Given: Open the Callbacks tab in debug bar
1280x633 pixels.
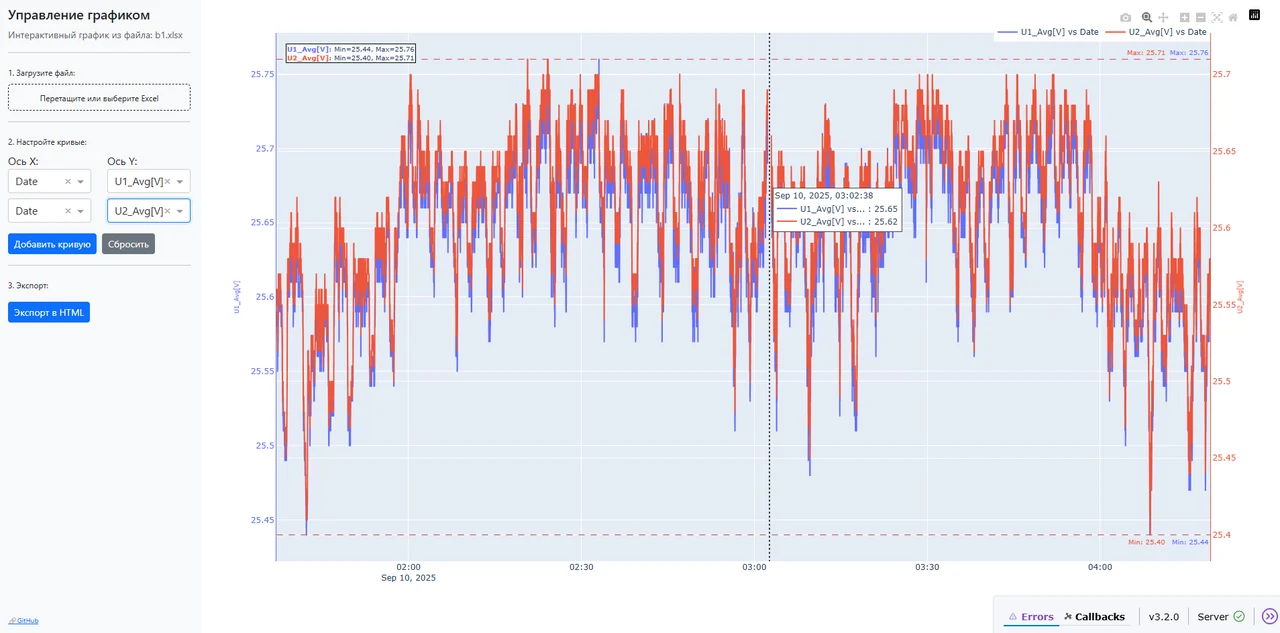Looking at the screenshot, I should point(1093,617).
